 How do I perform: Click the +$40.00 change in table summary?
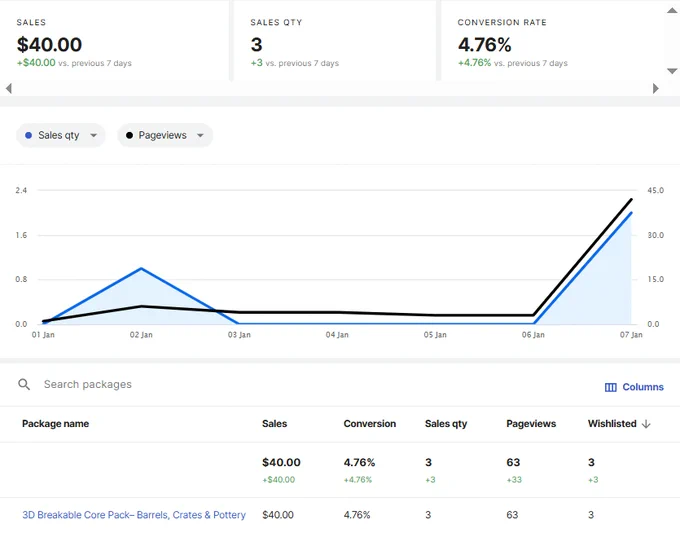tap(278, 480)
